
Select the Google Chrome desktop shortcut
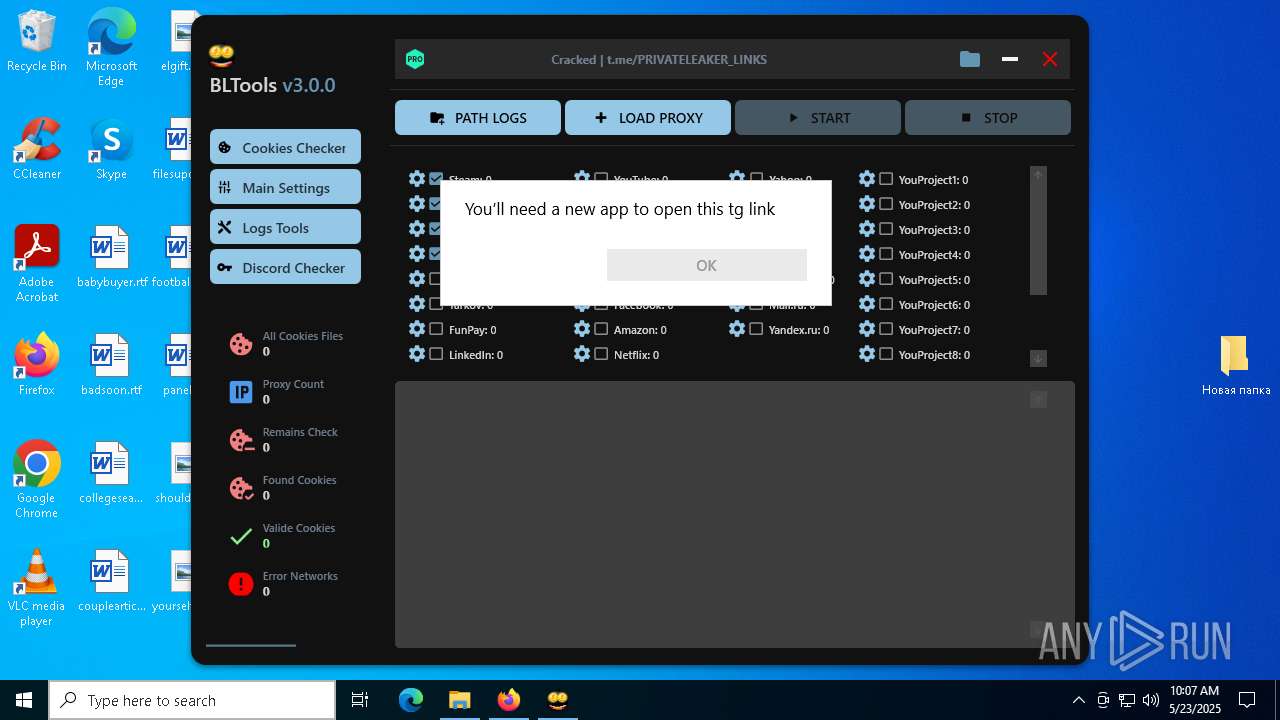(x=37, y=480)
